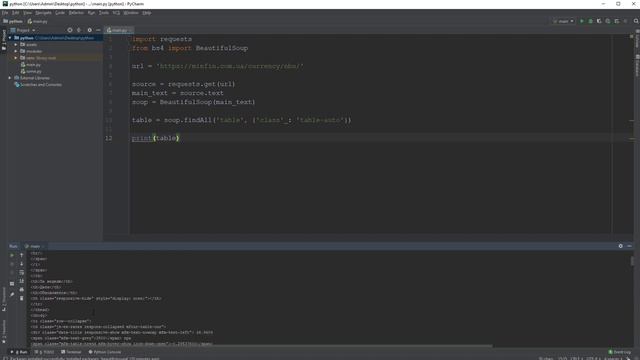Open Project panel settings gear

[x=89, y=30]
